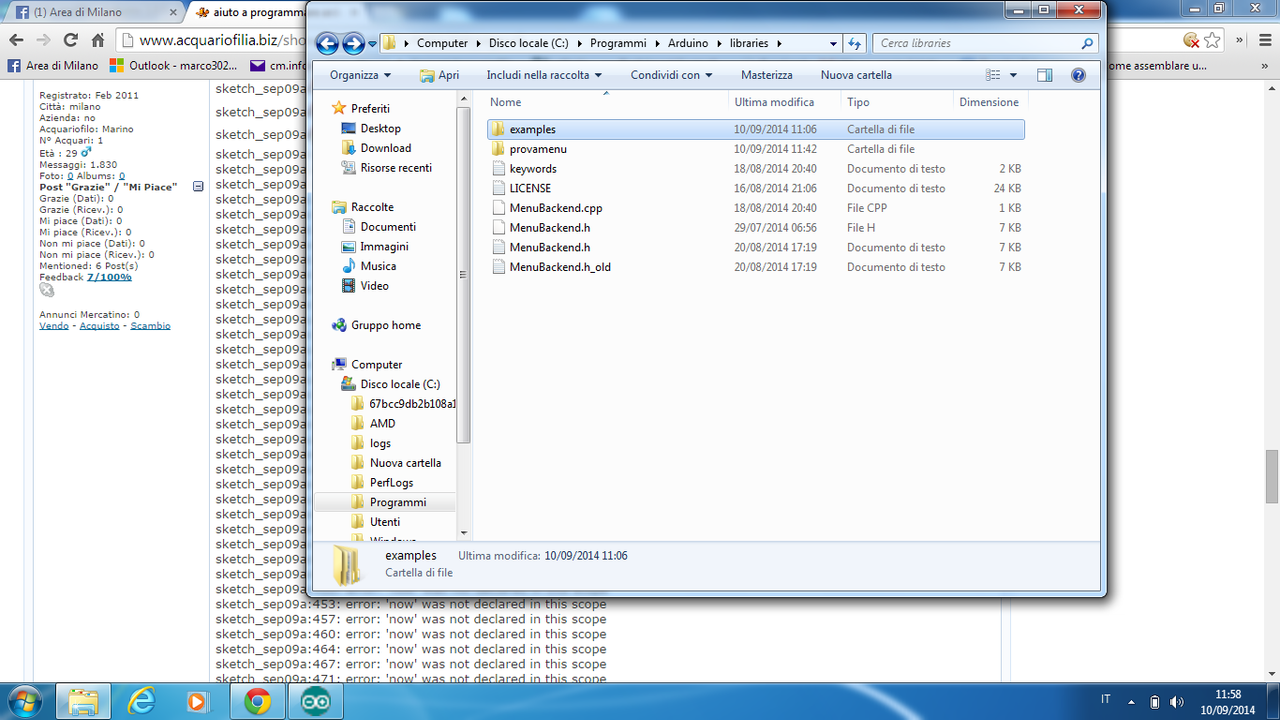Select the keywords file icon
The width and height of the screenshot is (1280, 720).
tap(500, 169)
